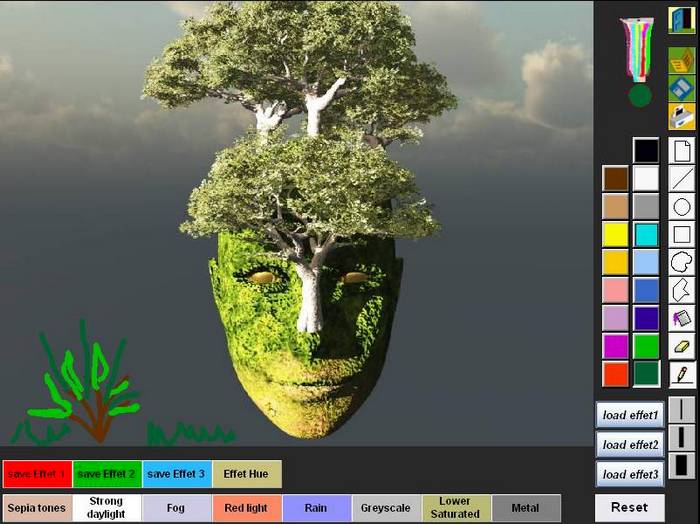
Task: Pick the cyan color swatch
Action: (646, 234)
